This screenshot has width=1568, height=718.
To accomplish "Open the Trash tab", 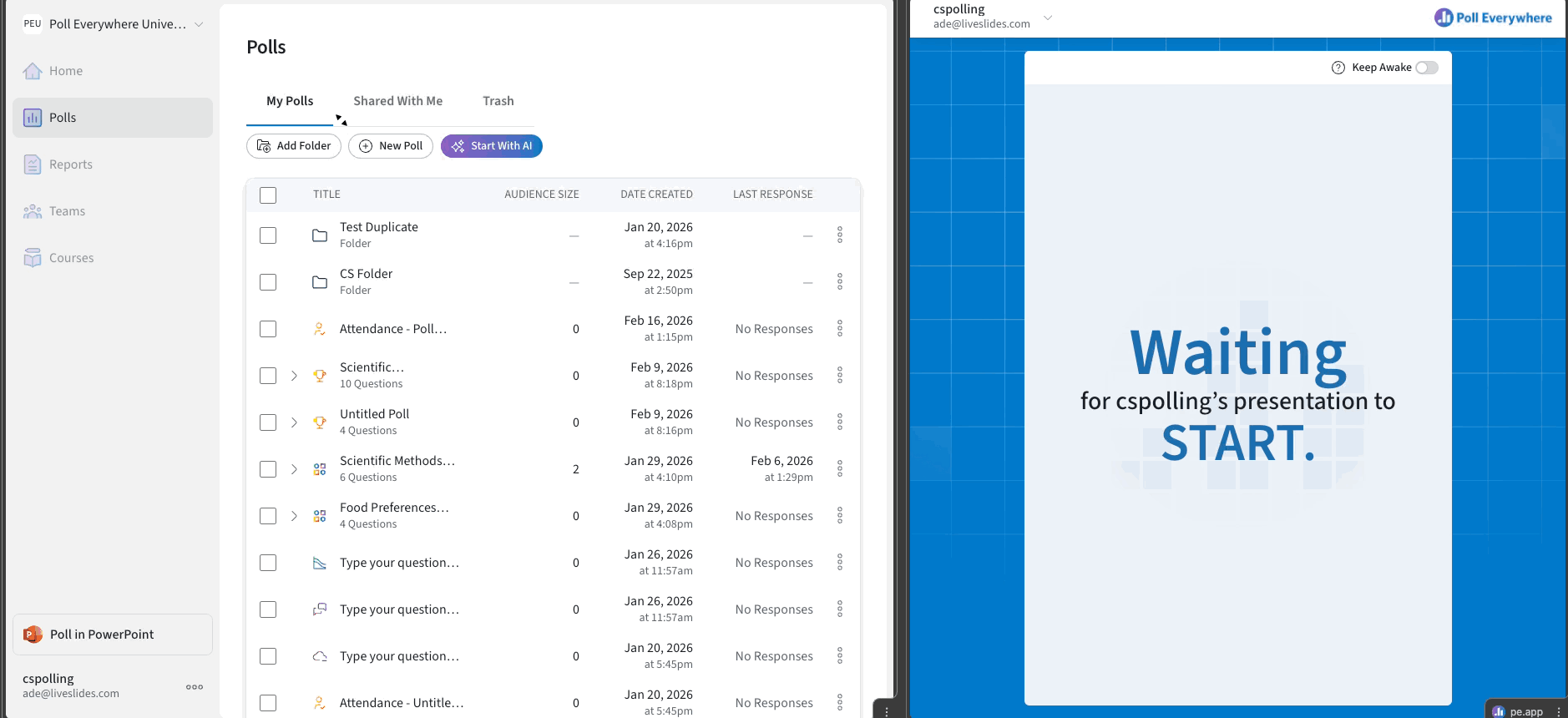I will pos(498,101).
